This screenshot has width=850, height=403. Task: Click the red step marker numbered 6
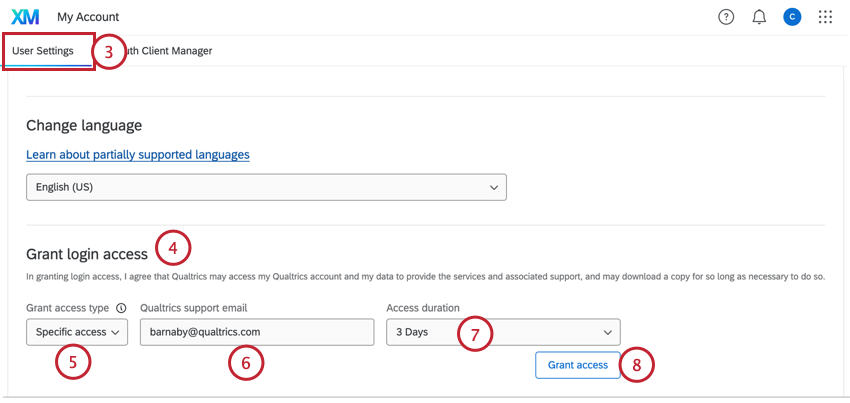click(x=246, y=363)
